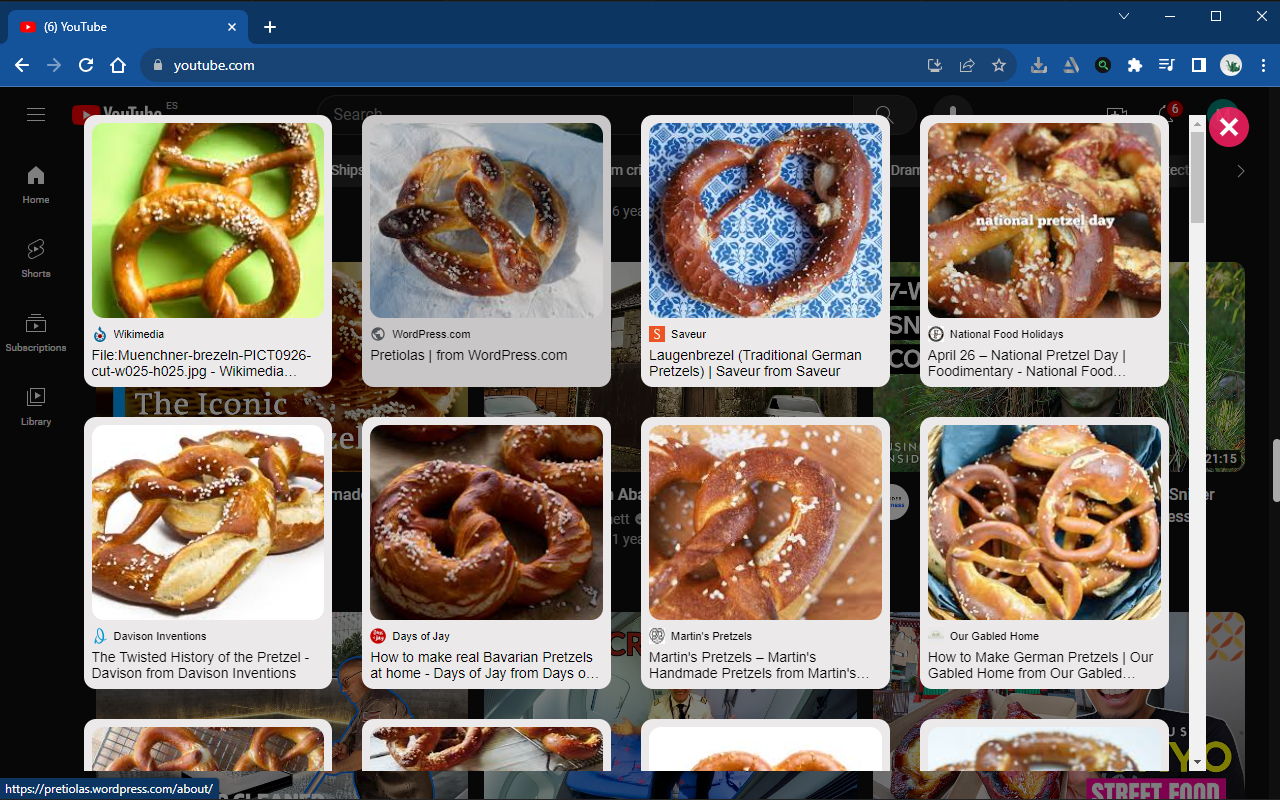Click Martin's Handmade Pretzels title link
This screenshot has height=800, width=1280.
[x=759, y=665]
